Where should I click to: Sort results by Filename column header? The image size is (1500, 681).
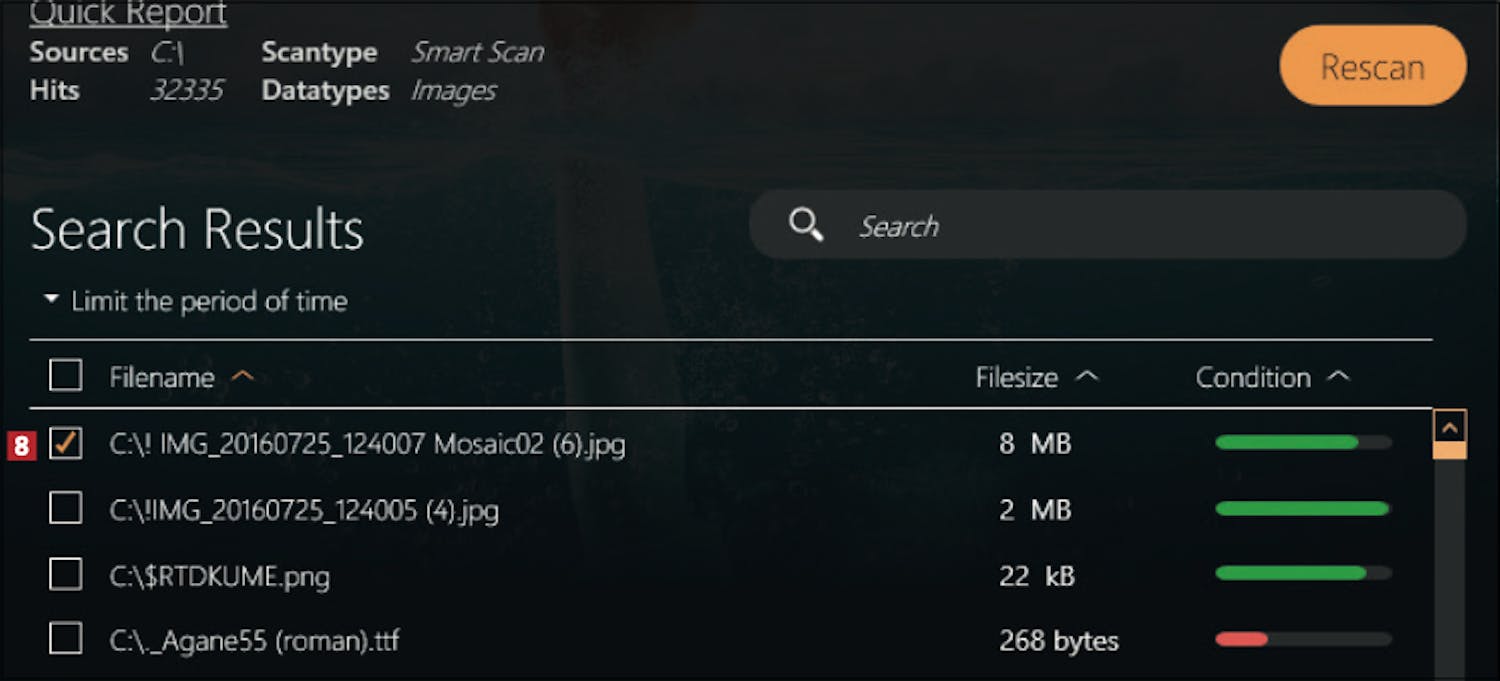tap(162, 377)
